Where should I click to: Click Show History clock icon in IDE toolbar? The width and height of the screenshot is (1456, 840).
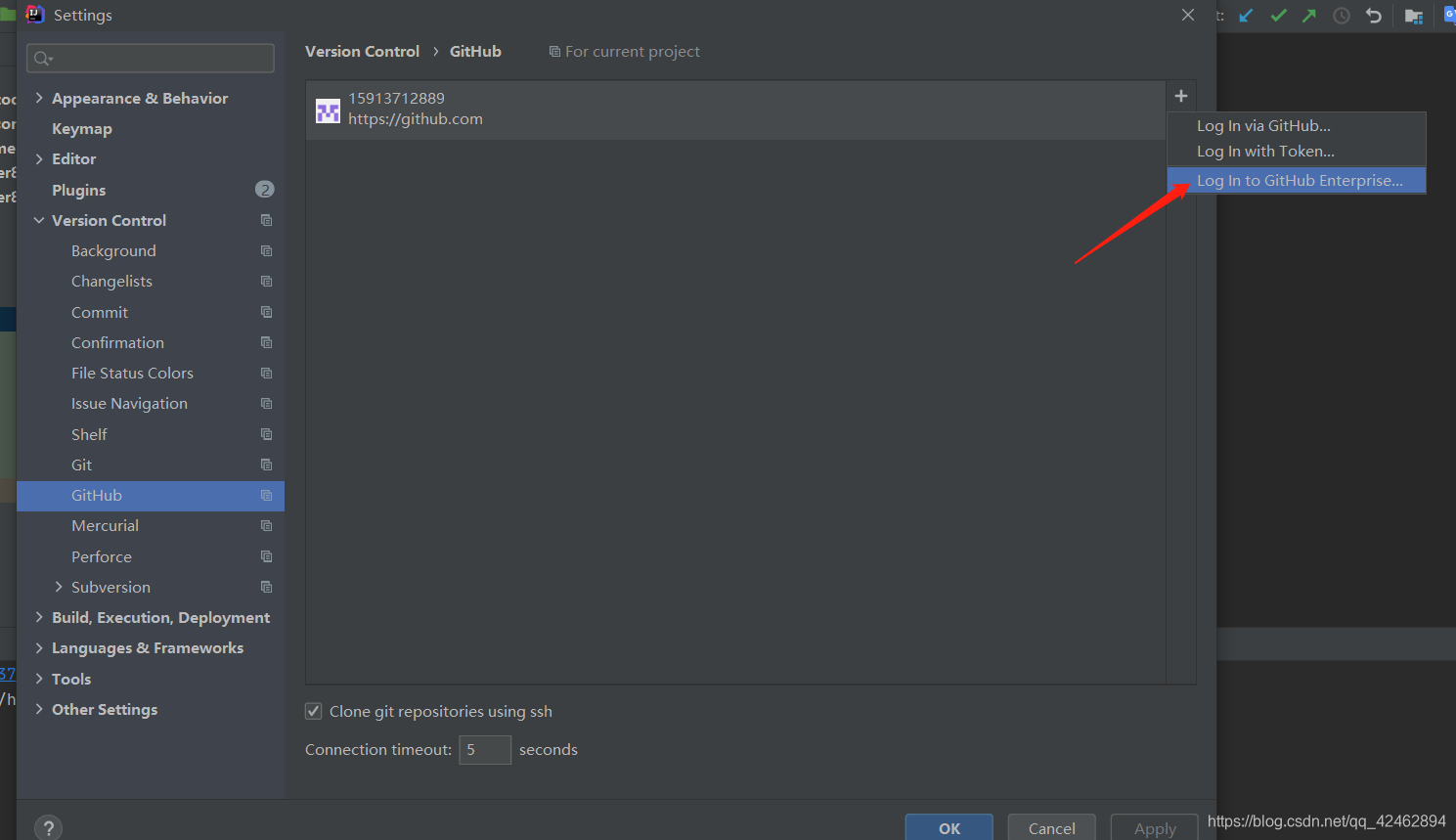(1342, 16)
